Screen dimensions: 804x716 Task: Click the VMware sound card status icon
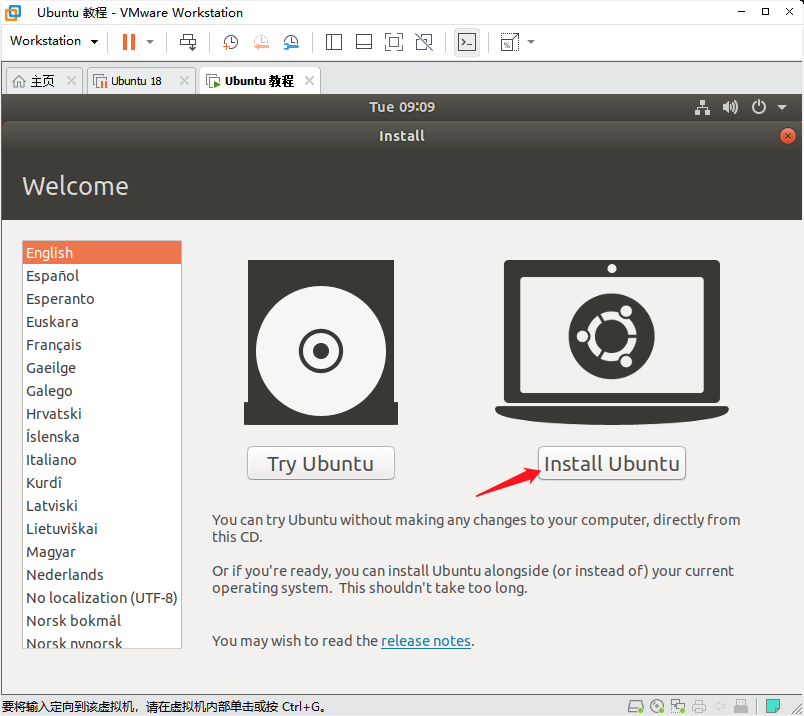point(720,706)
